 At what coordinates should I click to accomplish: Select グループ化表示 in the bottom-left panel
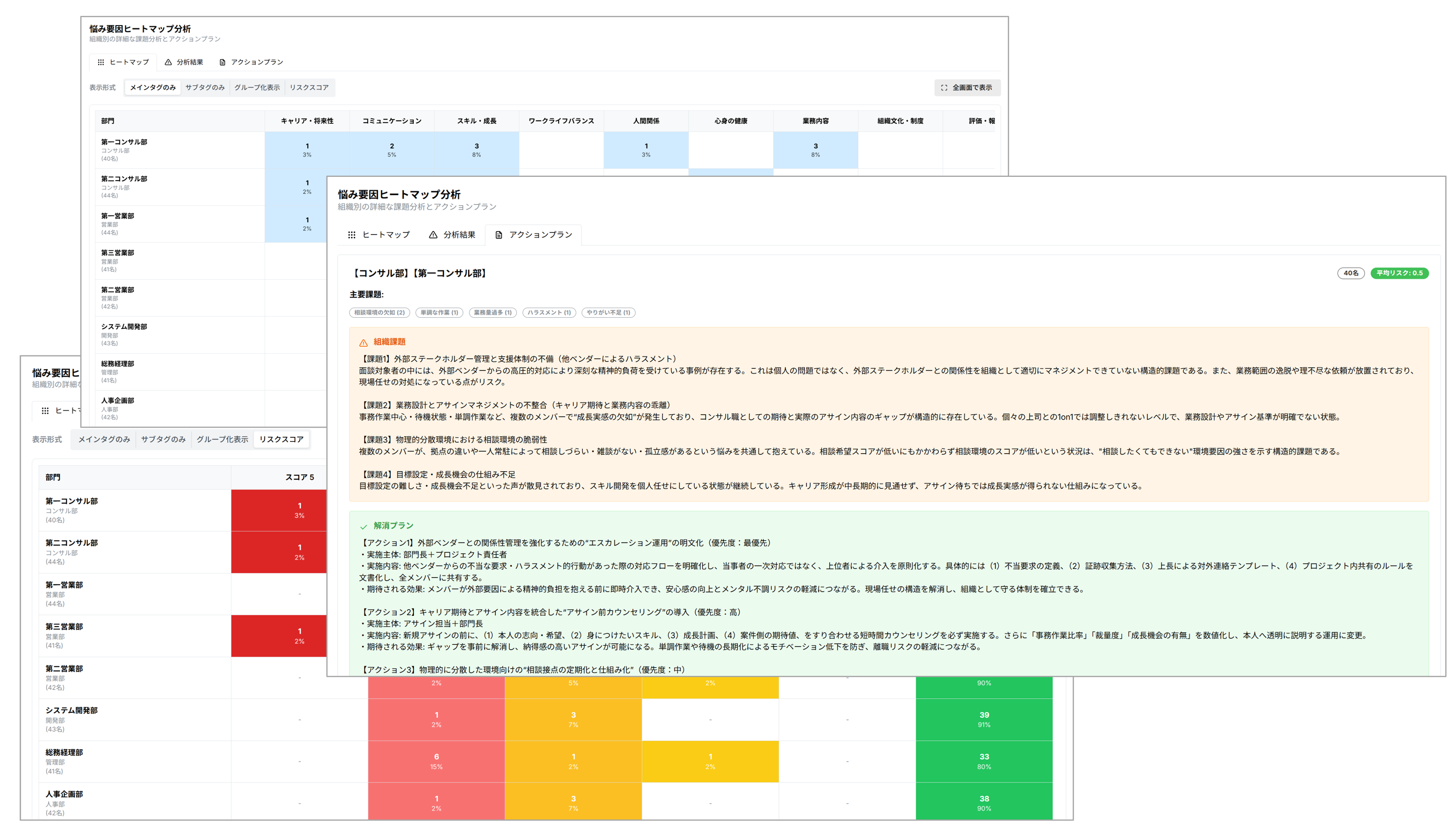click(x=222, y=439)
